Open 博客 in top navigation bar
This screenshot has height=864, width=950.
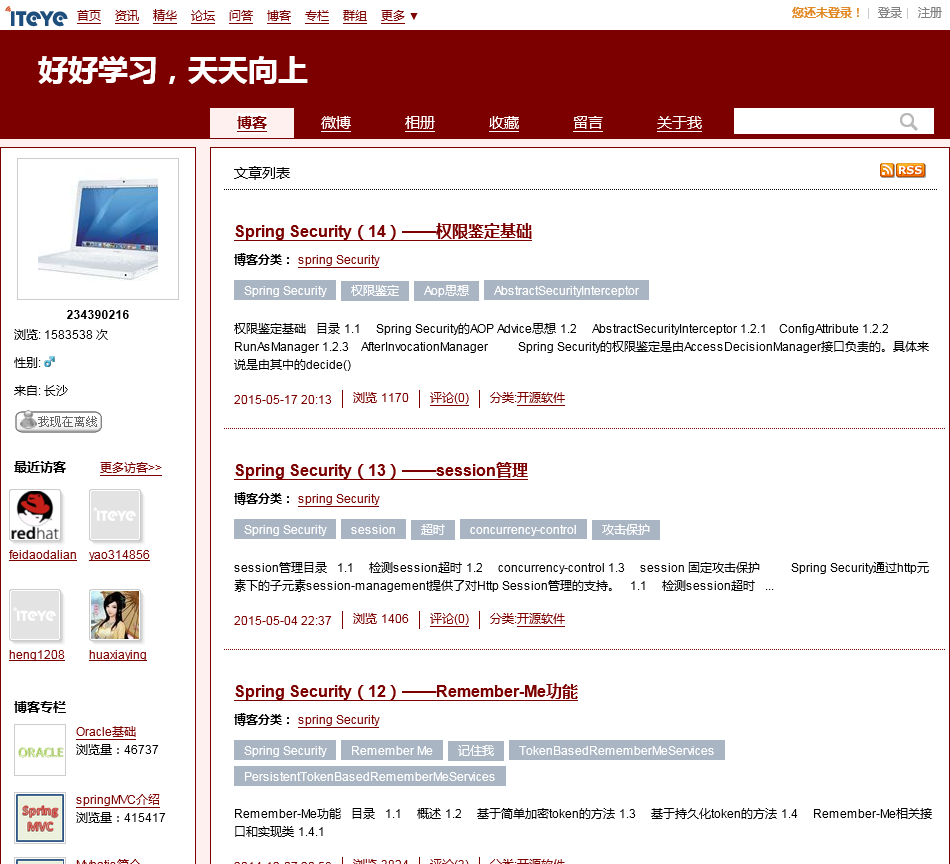pyautogui.click(x=279, y=16)
